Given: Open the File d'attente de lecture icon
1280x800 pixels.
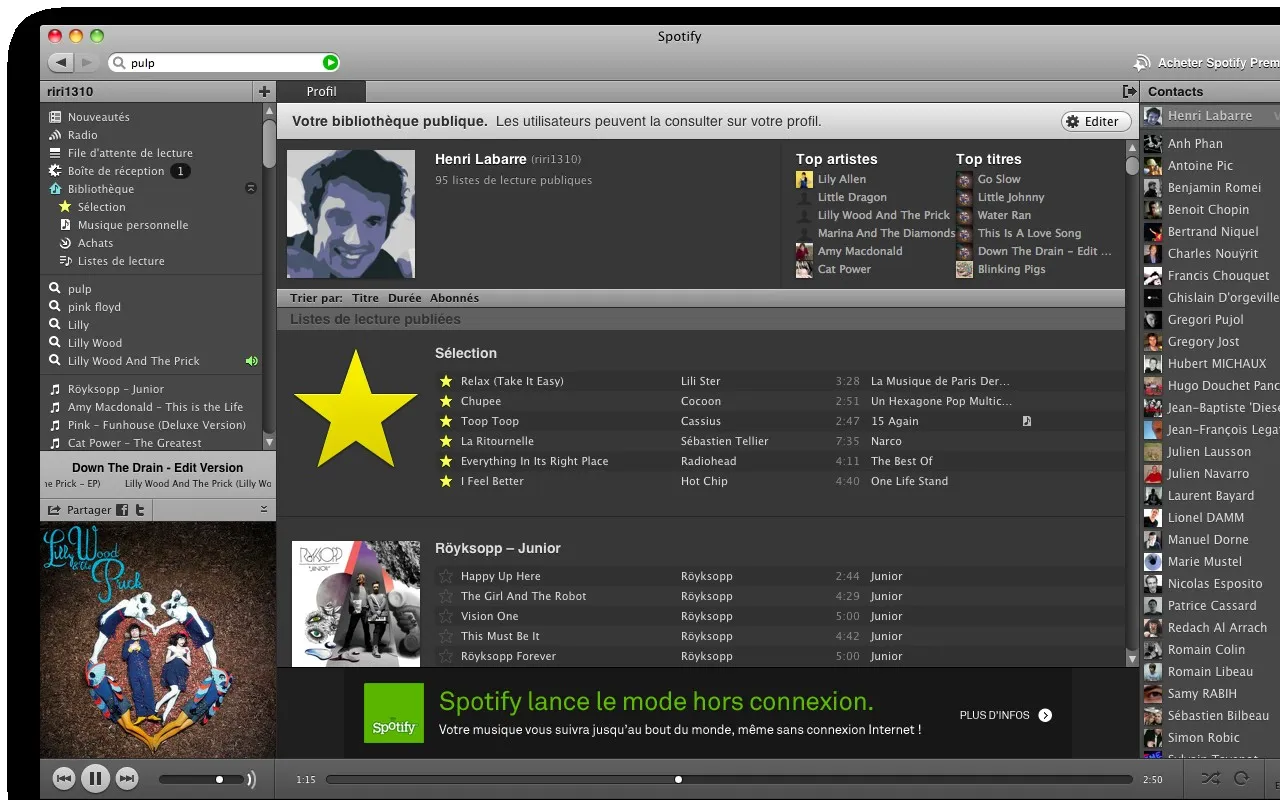Looking at the screenshot, I should pyautogui.click(x=56, y=153).
